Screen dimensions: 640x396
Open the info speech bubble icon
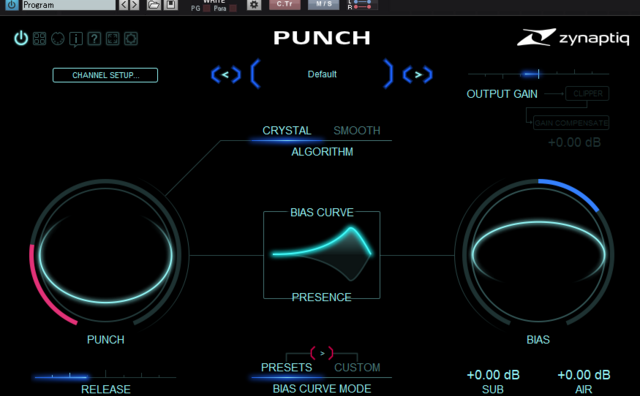[x=76, y=39]
